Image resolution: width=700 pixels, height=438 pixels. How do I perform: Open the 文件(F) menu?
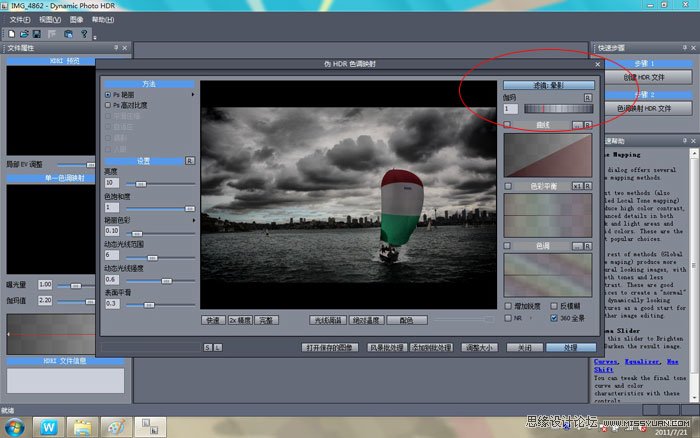pos(19,19)
